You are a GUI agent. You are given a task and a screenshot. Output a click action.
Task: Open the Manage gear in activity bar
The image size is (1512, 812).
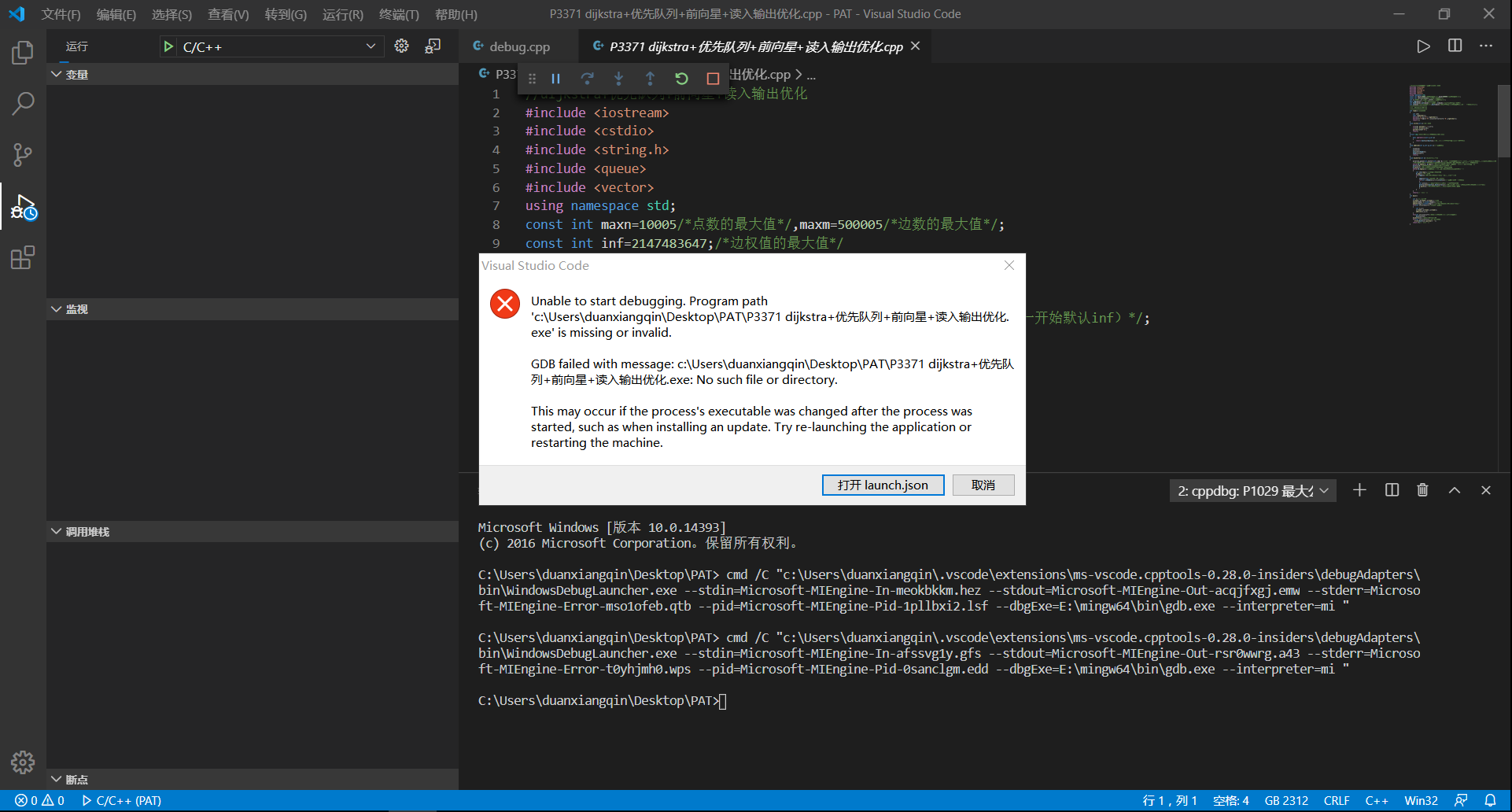tap(23, 762)
